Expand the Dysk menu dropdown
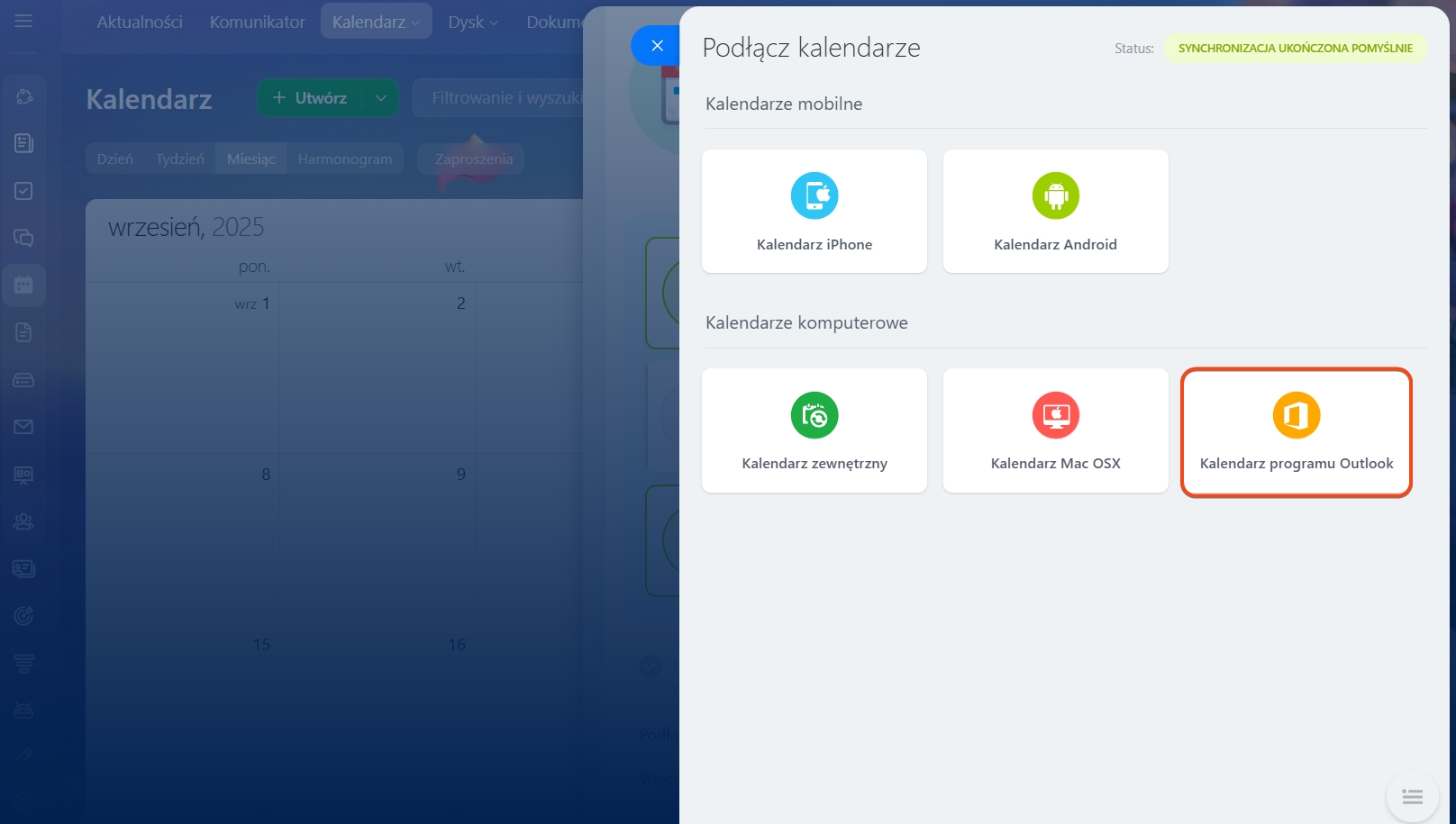This screenshot has width=1456, height=824. (x=473, y=22)
